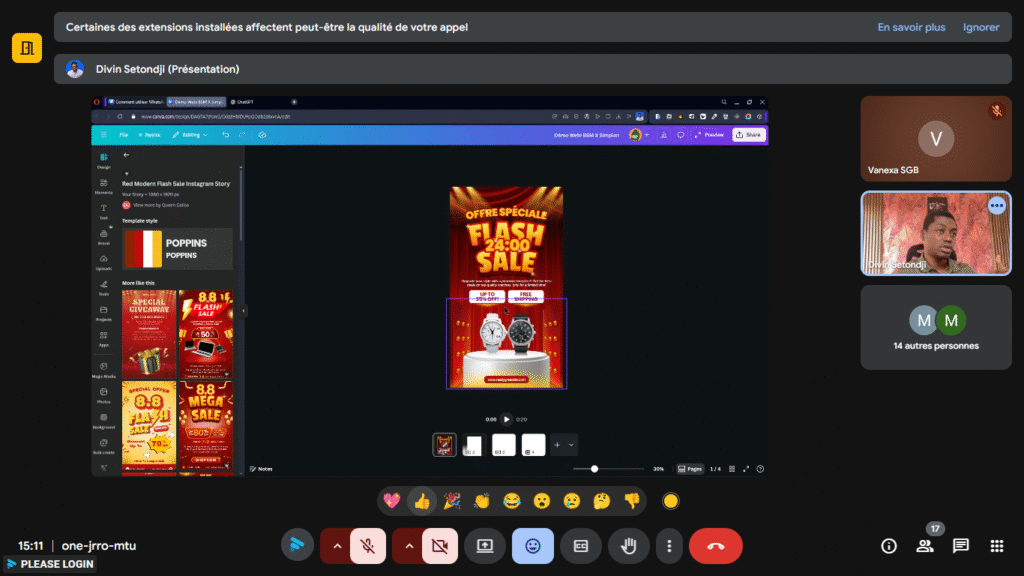Hide the emoji reactions bar
This screenshot has height=576, width=1024.
pyautogui.click(x=533, y=546)
